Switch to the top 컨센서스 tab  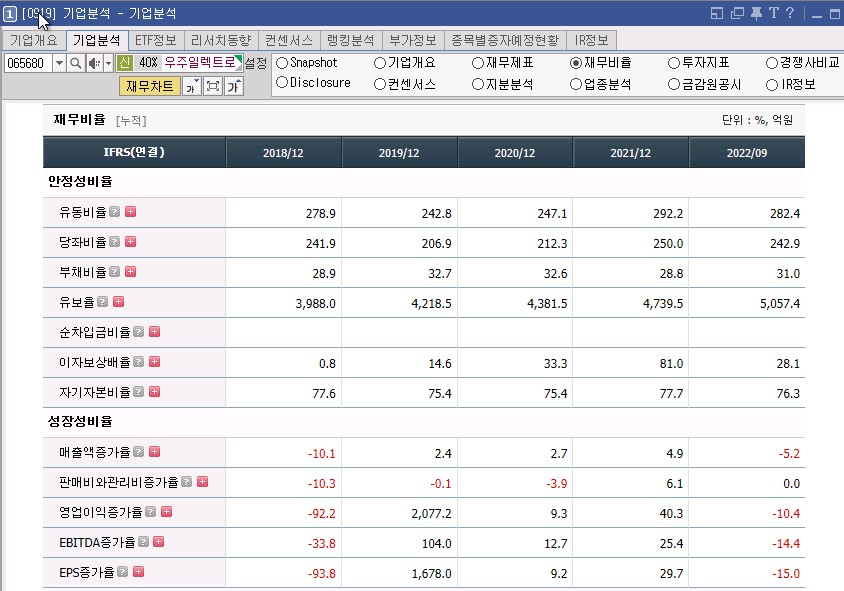(x=289, y=40)
